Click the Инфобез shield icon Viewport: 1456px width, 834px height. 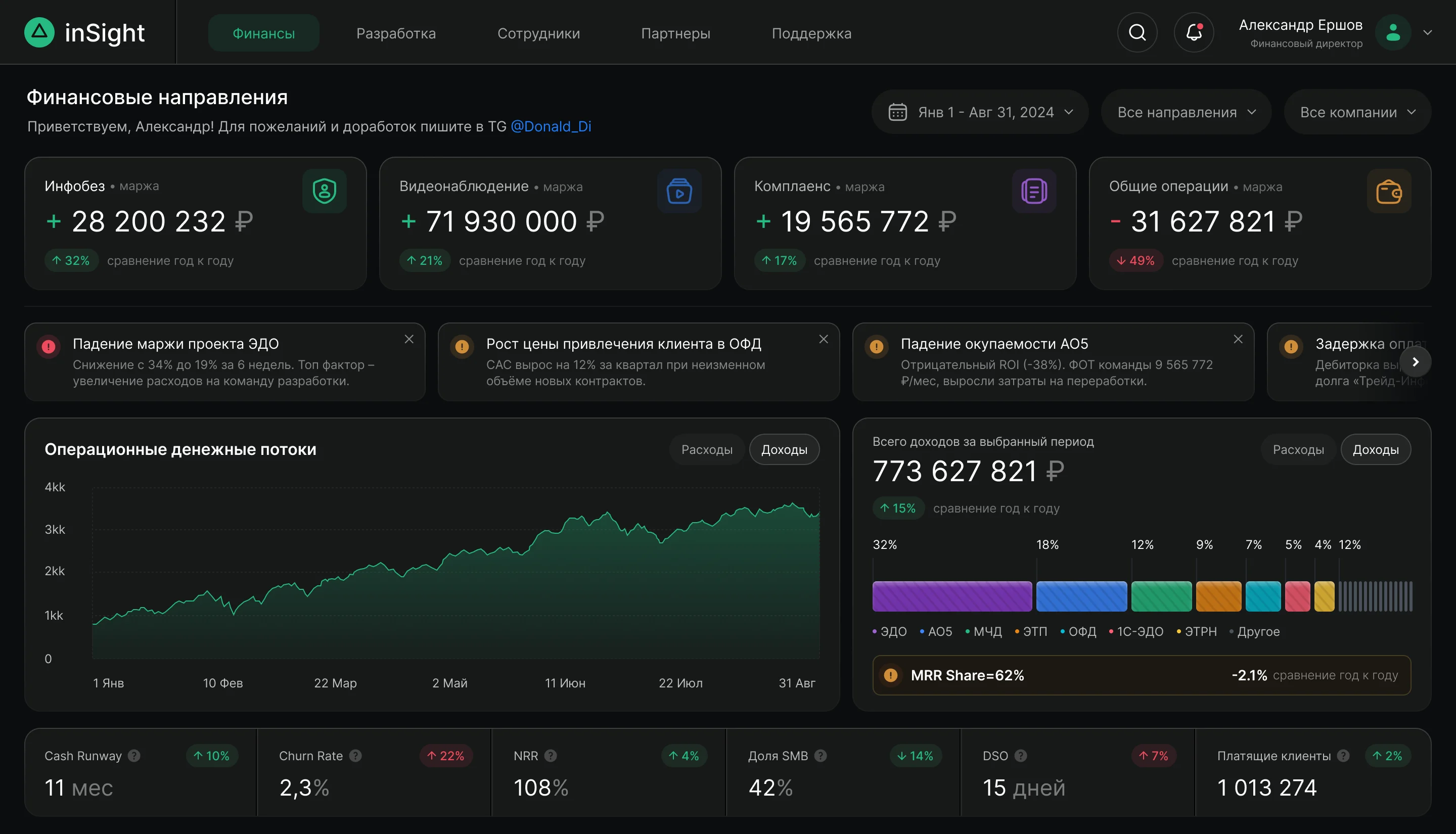(324, 191)
